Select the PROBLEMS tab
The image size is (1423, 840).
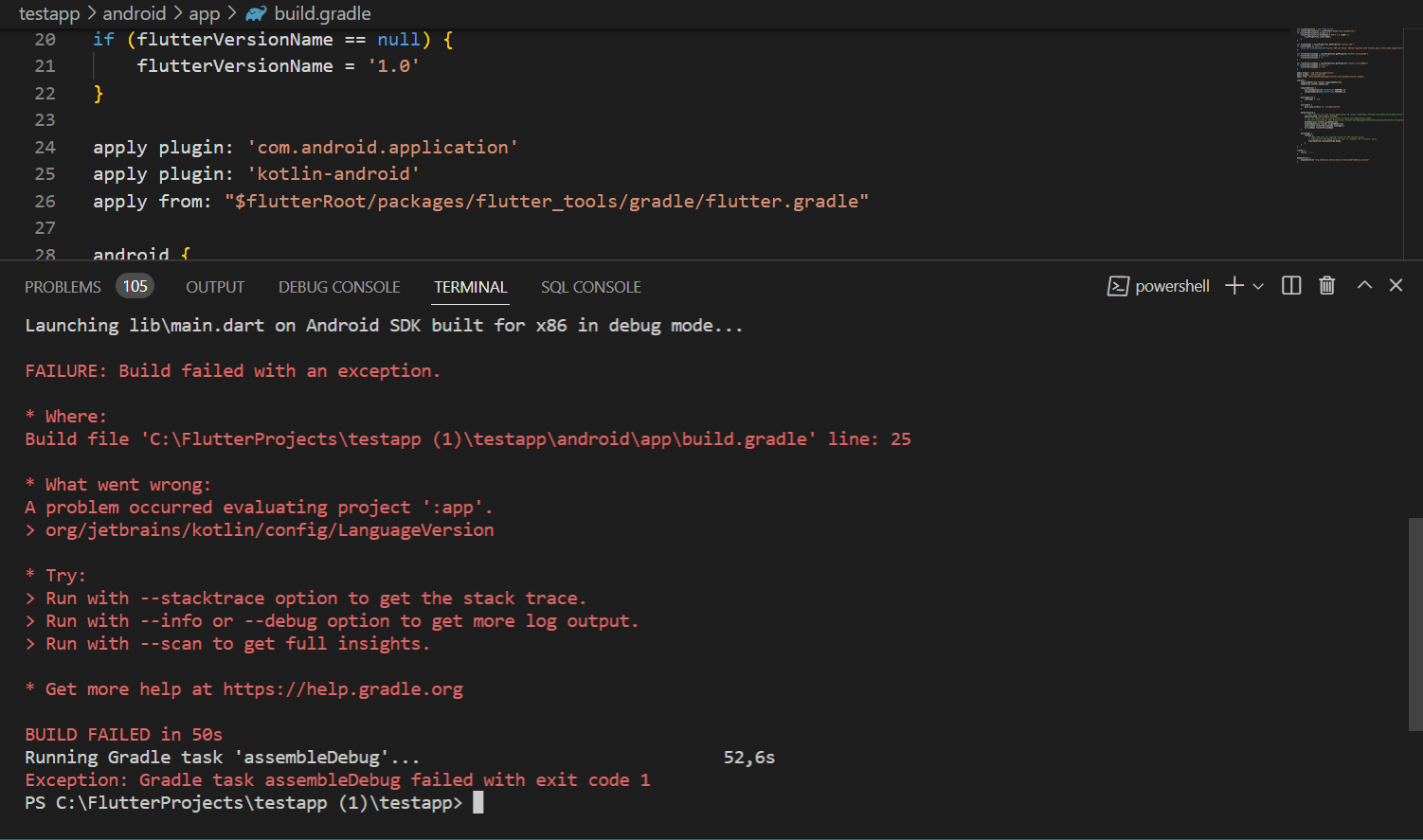coord(63,286)
